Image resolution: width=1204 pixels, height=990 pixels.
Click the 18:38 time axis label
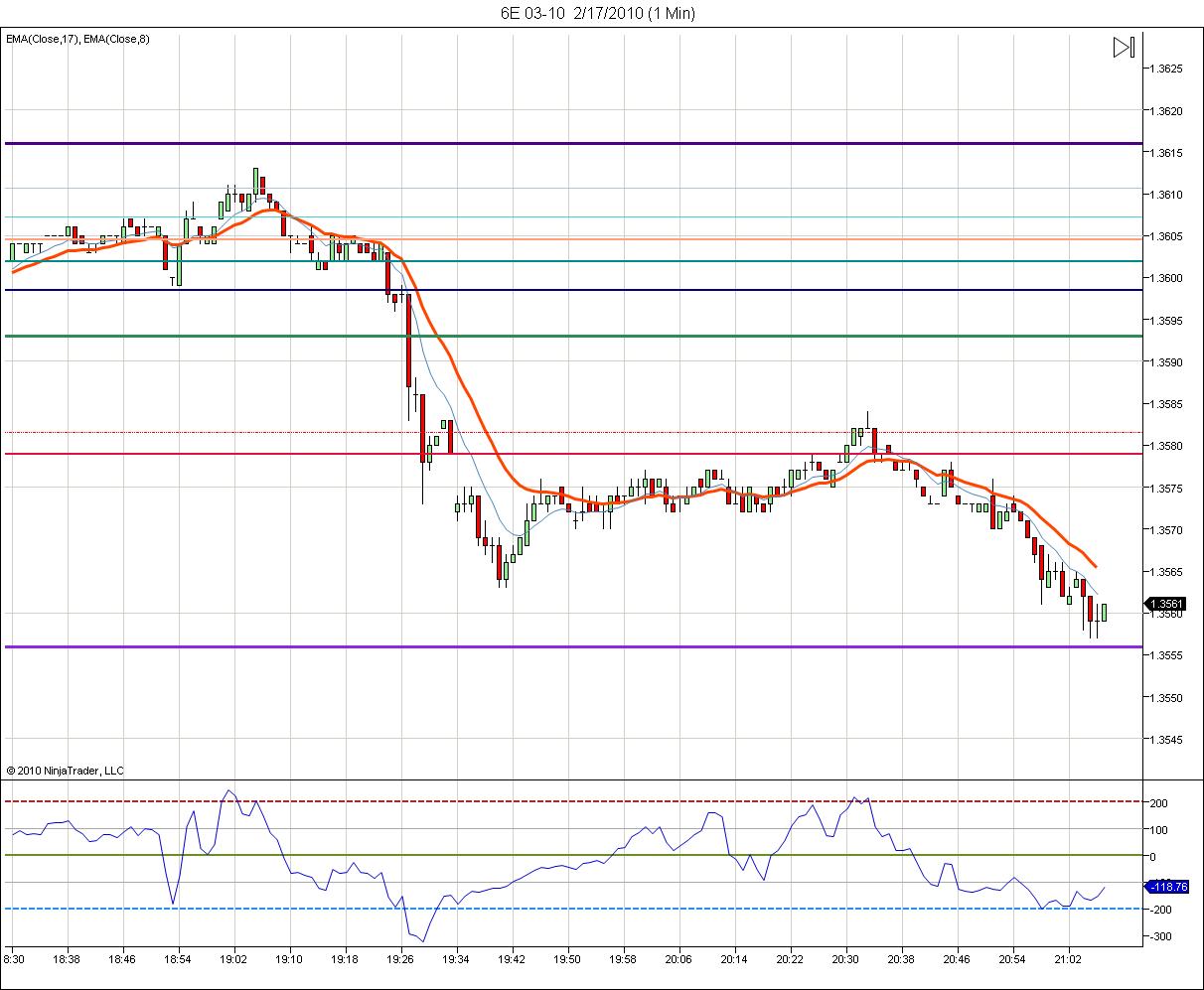[68, 960]
